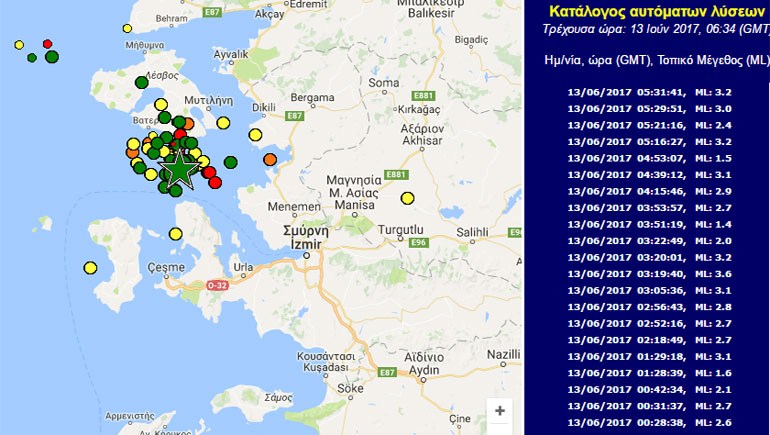Select the orange marker southeast of Dikili
The width and height of the screenshot is (770, 435).
pyautogui.click(x=270, y=160)
